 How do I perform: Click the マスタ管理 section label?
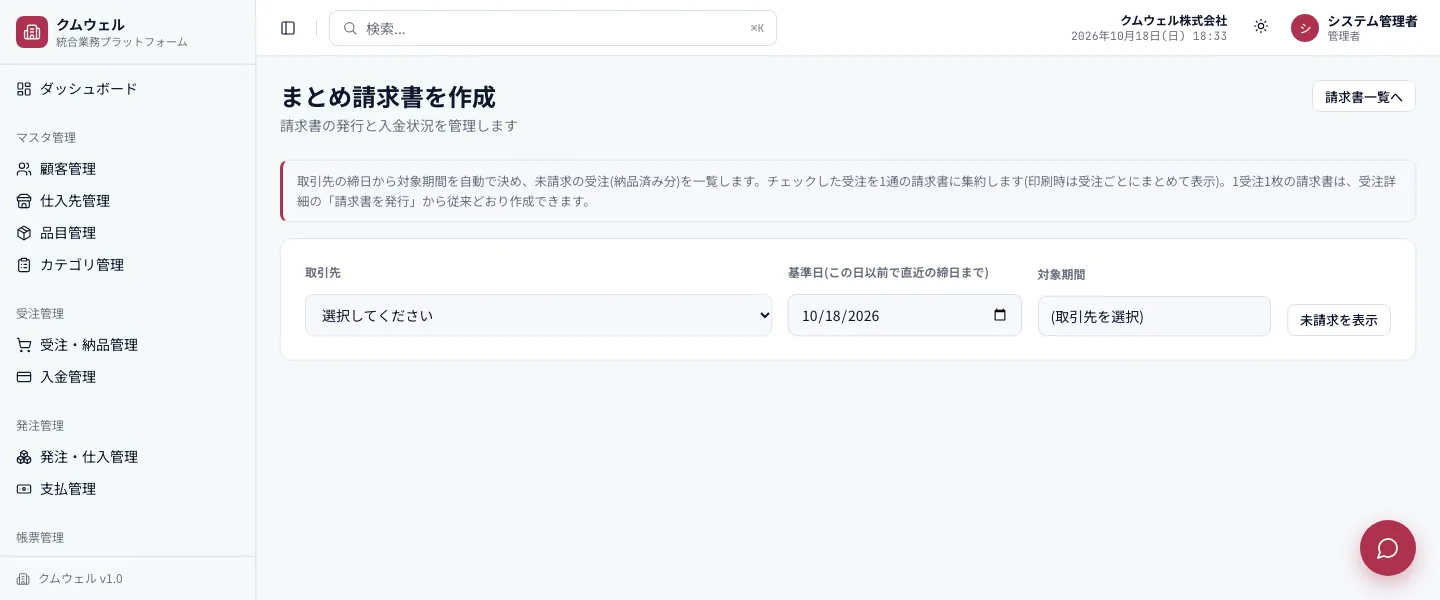tap(46, 137)
